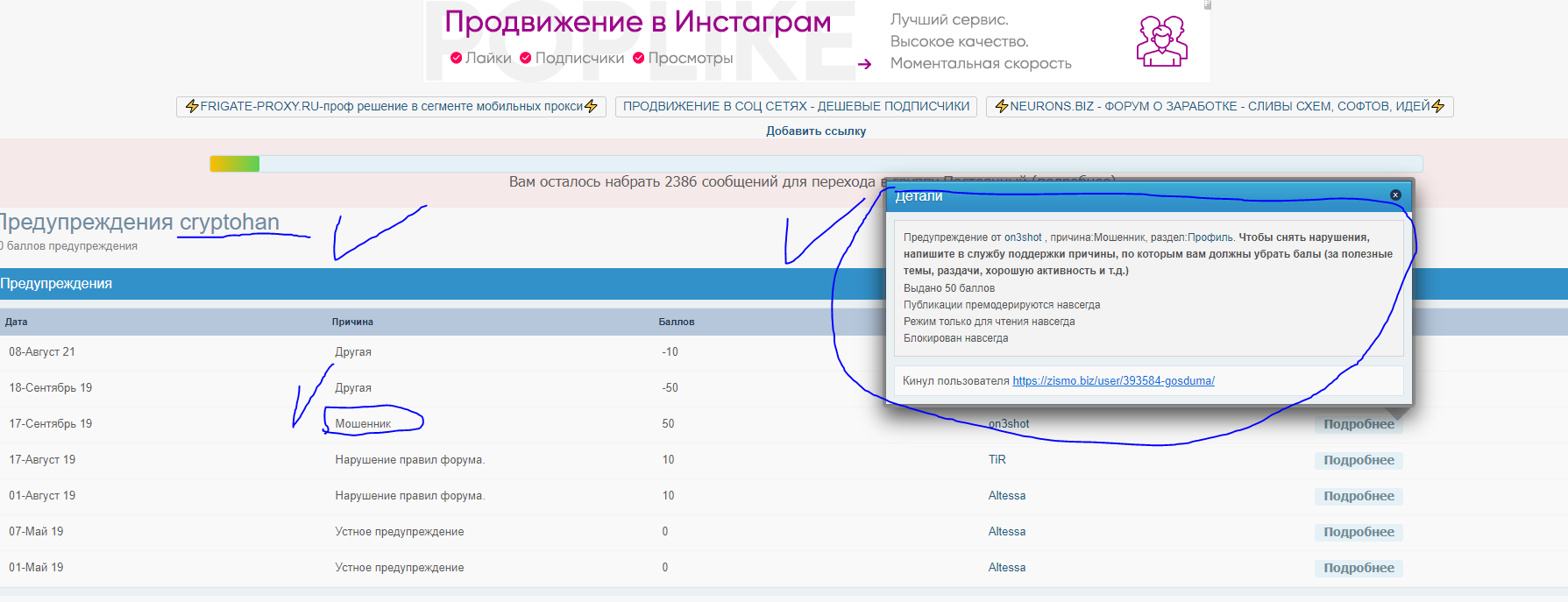
Task: Close the Детали popup
Action: point(1395,195)
